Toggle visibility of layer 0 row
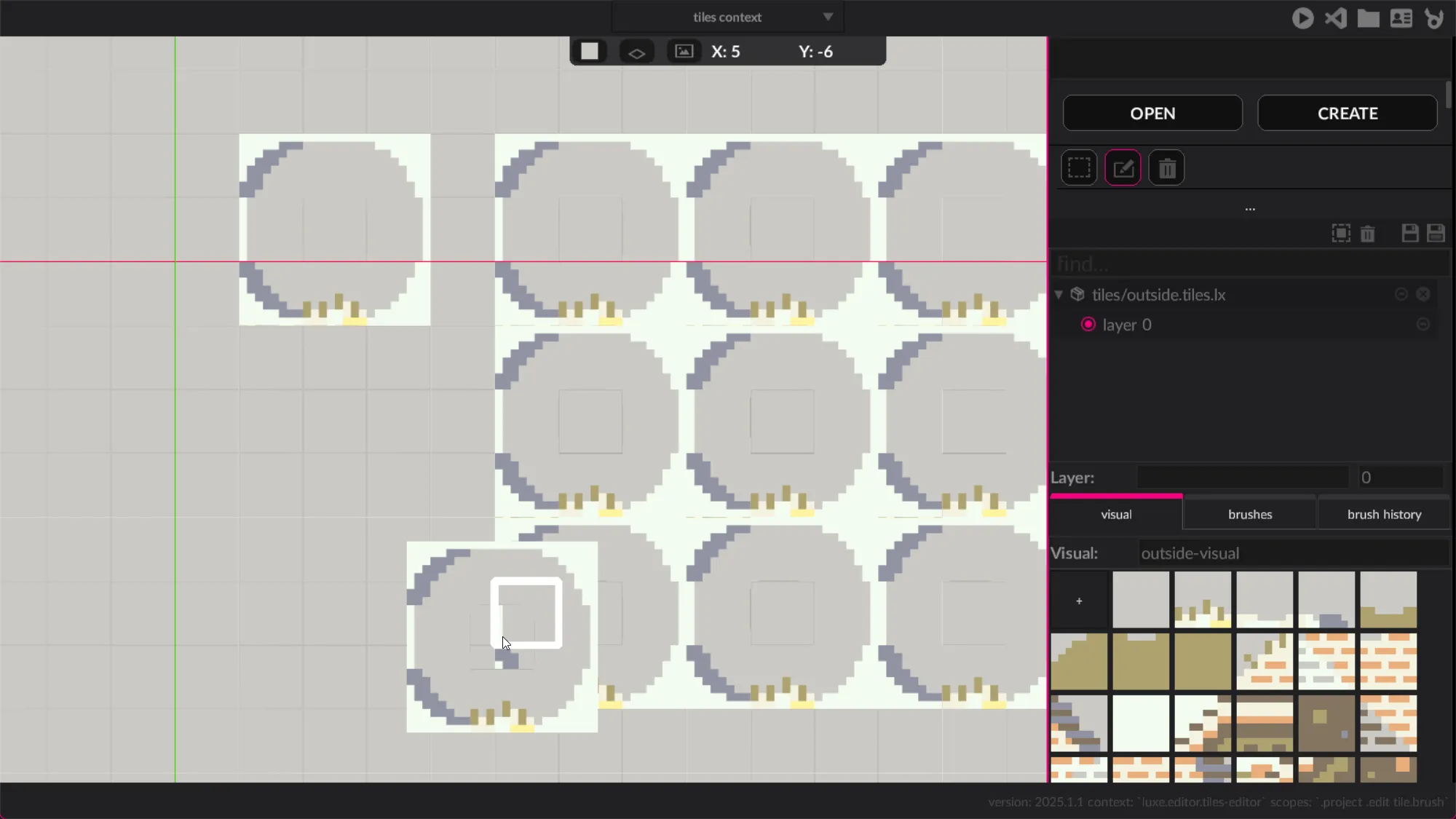Viewport: 1456px width, 819px height. tap(1423, 325)
